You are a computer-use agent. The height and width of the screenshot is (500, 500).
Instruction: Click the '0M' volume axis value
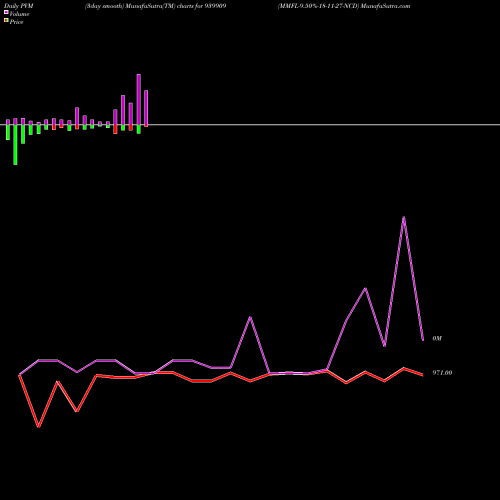tap(437, 338)
